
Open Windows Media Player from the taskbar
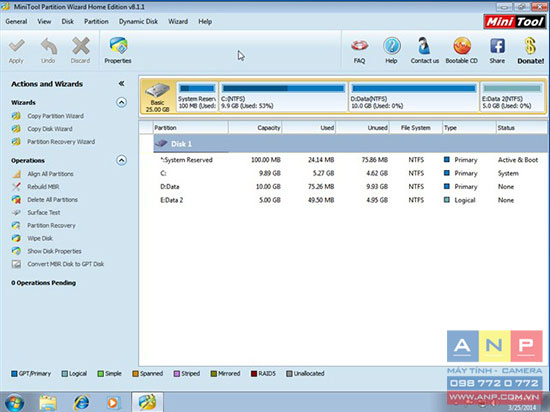tap(113, 403)
